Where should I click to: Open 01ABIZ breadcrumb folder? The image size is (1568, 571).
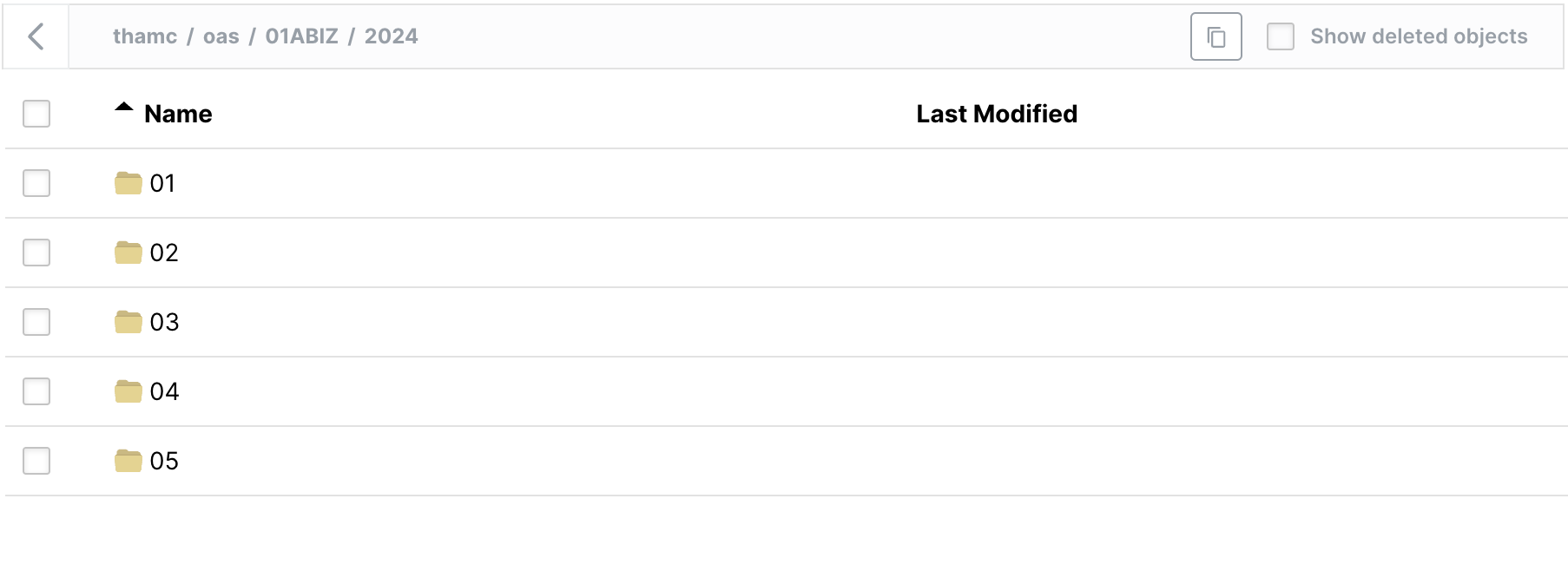click(x=301, y=36)
